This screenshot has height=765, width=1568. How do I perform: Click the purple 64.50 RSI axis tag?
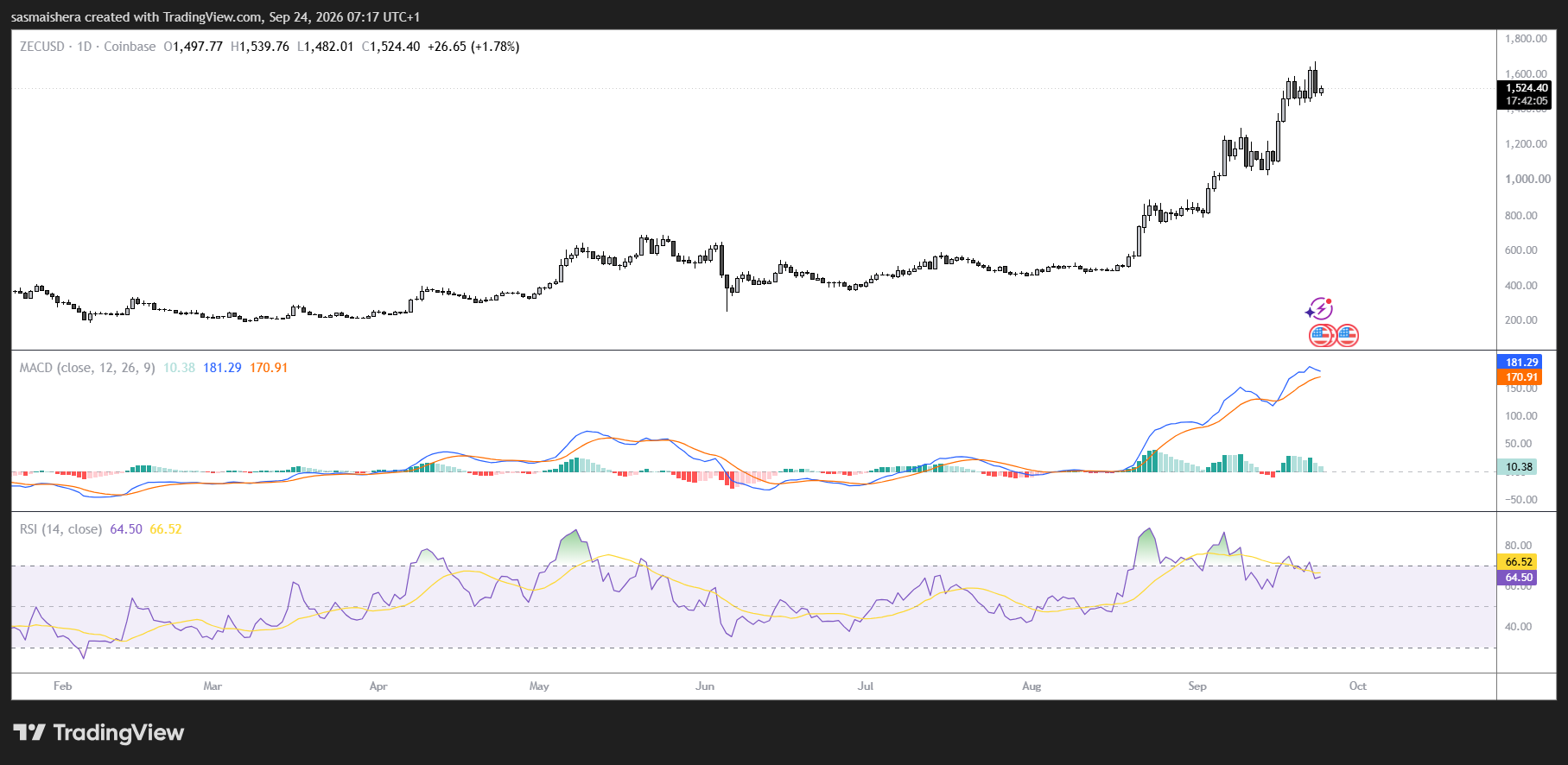1518,578
